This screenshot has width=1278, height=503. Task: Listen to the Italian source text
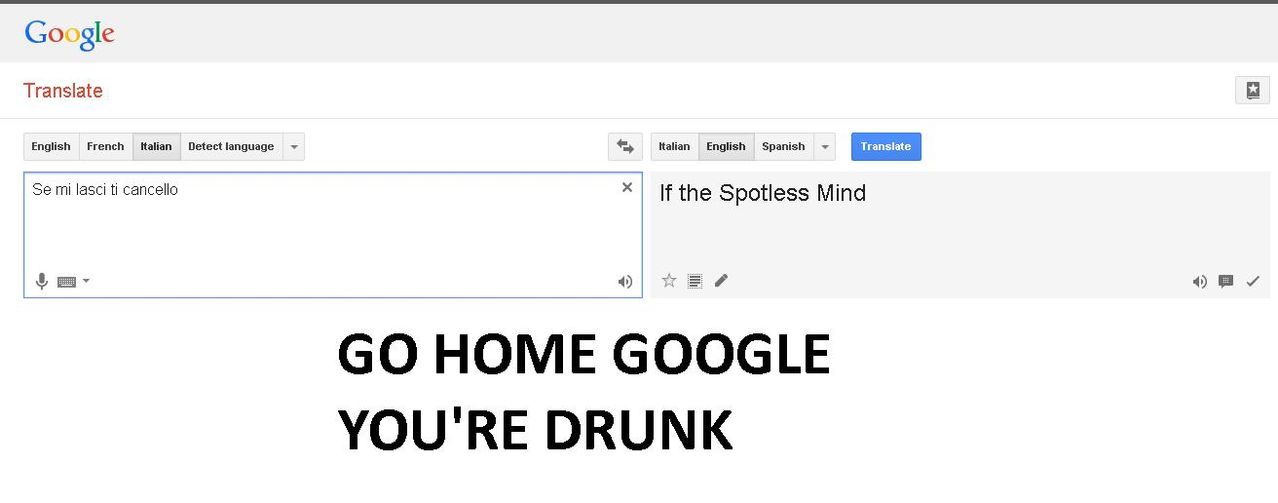625,282
